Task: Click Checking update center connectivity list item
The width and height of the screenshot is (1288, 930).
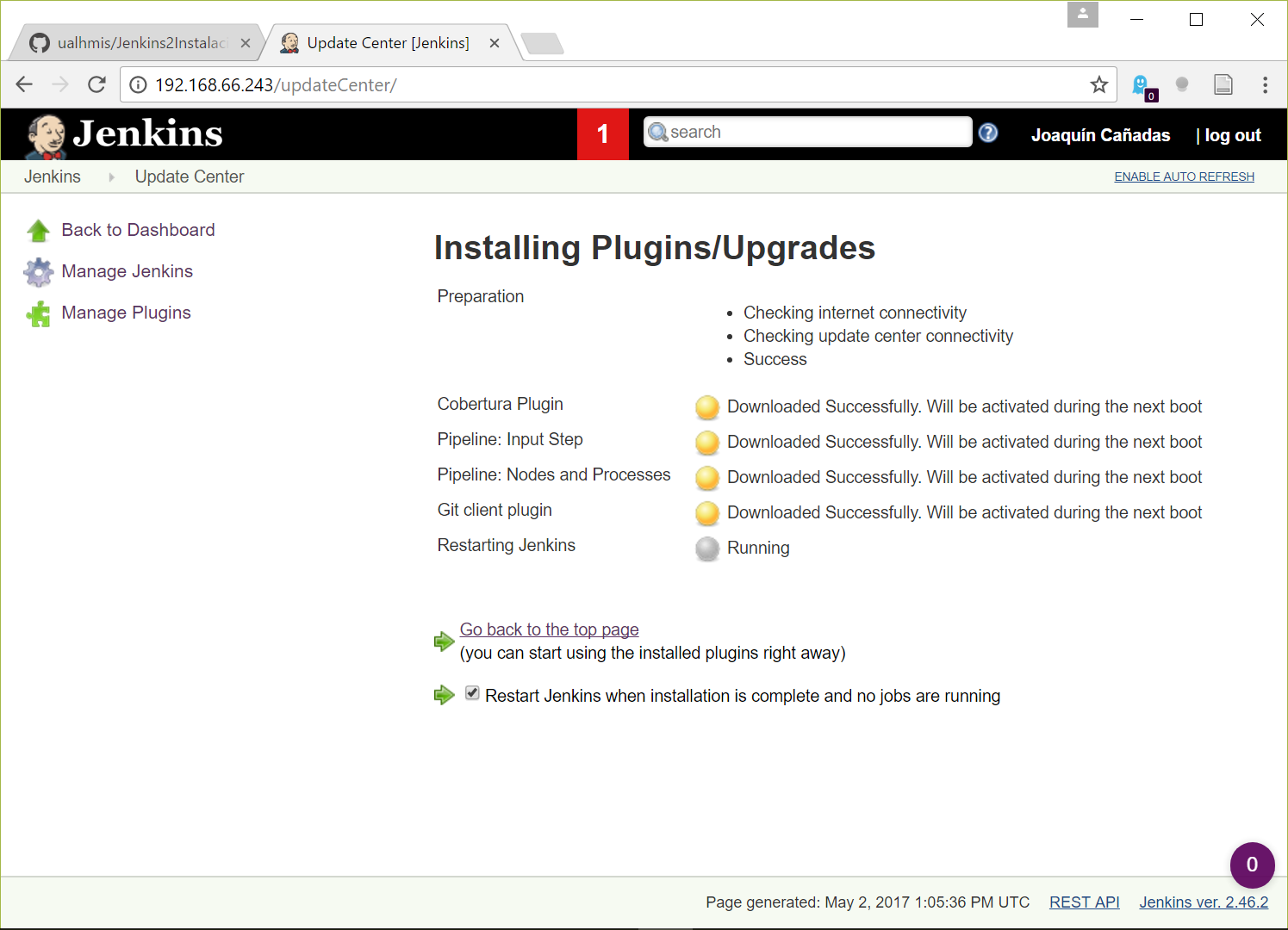Action: tap(879, 336)
